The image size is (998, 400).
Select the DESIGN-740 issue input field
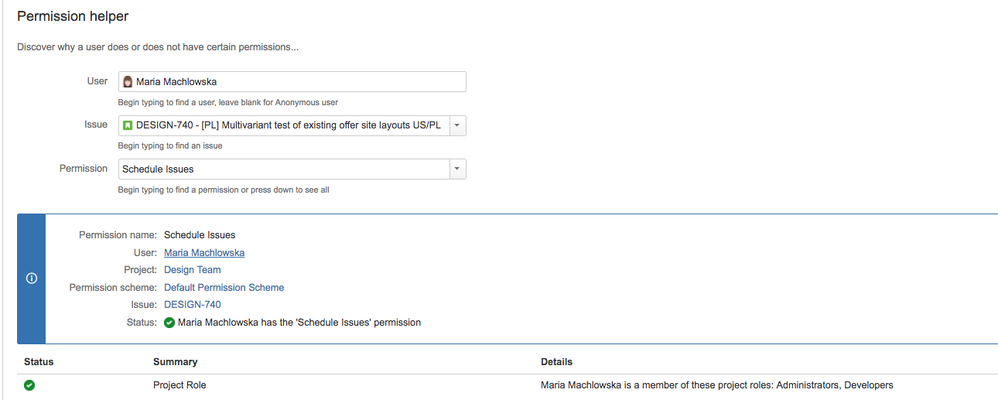click(x=284, y=125)
